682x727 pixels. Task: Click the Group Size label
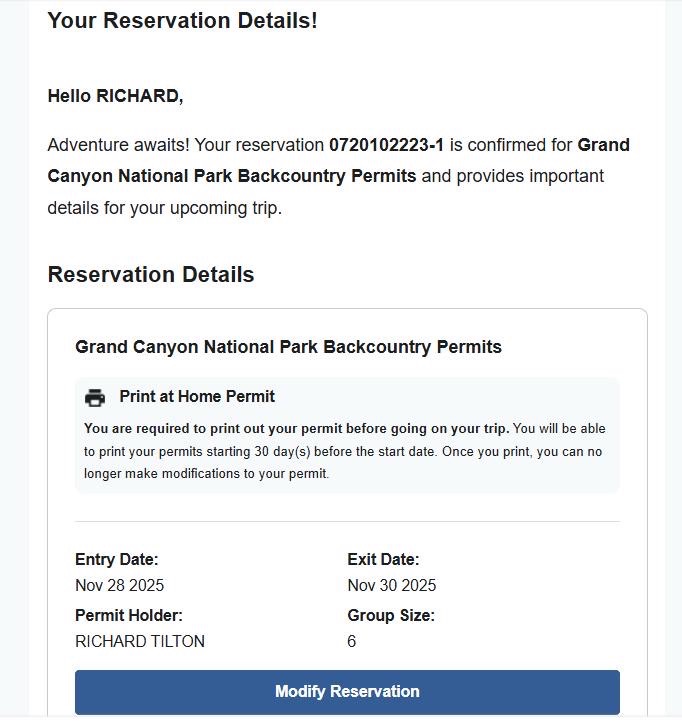[x=390, y=615]
